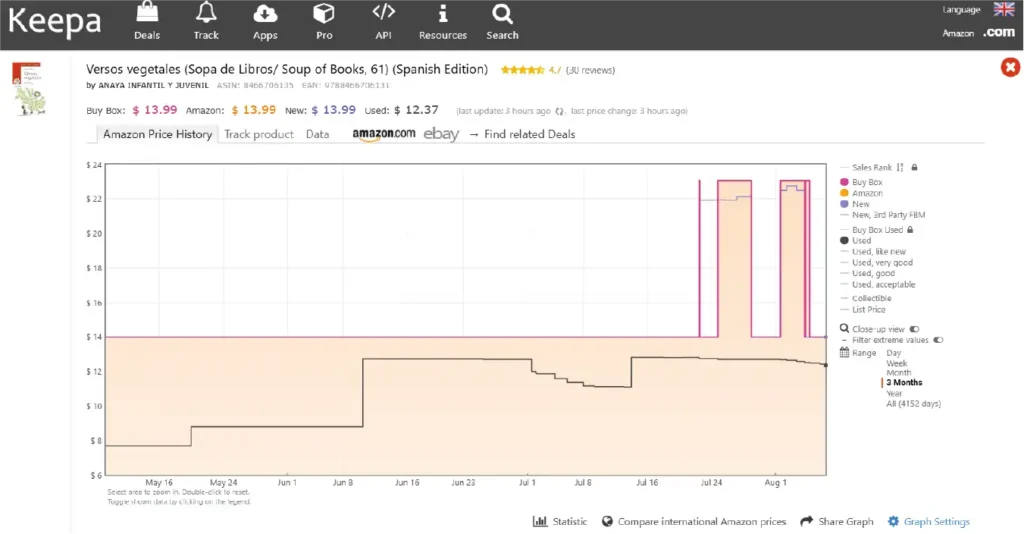1024x534 pixels.
Task: Click the Graph Settings gear icon
Action: (x=893, y=521)
